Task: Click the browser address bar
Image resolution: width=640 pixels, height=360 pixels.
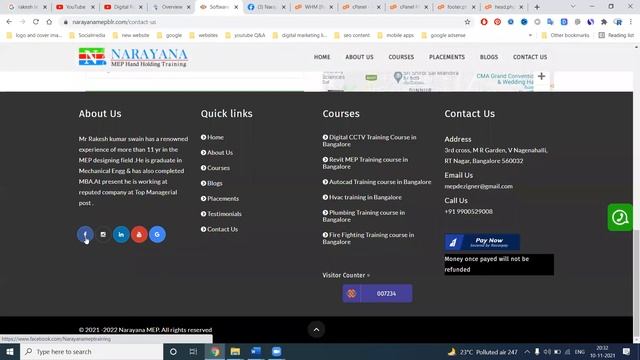Action: pos(261,22)
